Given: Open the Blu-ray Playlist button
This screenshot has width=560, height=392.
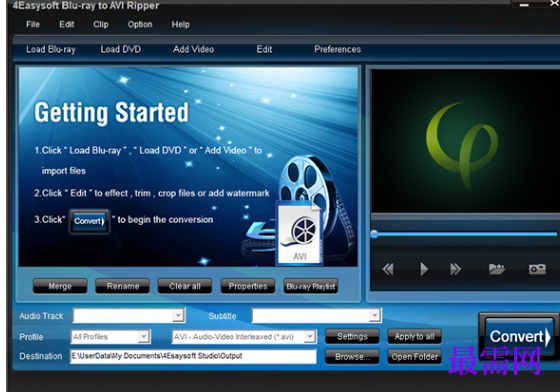Looking at the screenshot, I should (x=311, y=286).
